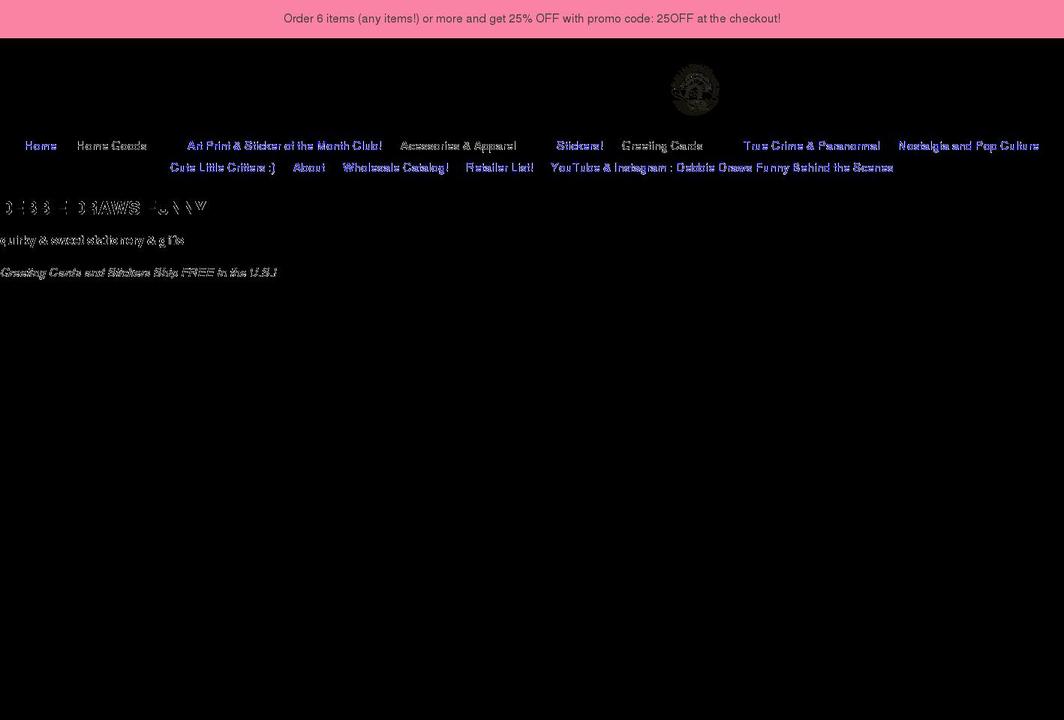The height and width of the screenshot is (720, 1064).
Task: Click the round Debbie Draws Funny logo
Action: click(695, 90)
